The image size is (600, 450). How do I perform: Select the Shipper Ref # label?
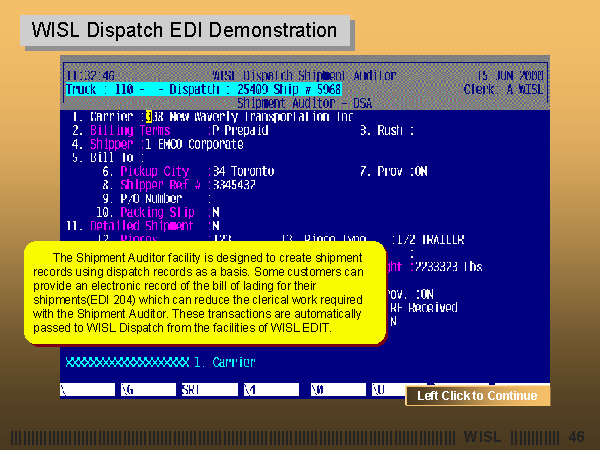[x=160, y=185]
